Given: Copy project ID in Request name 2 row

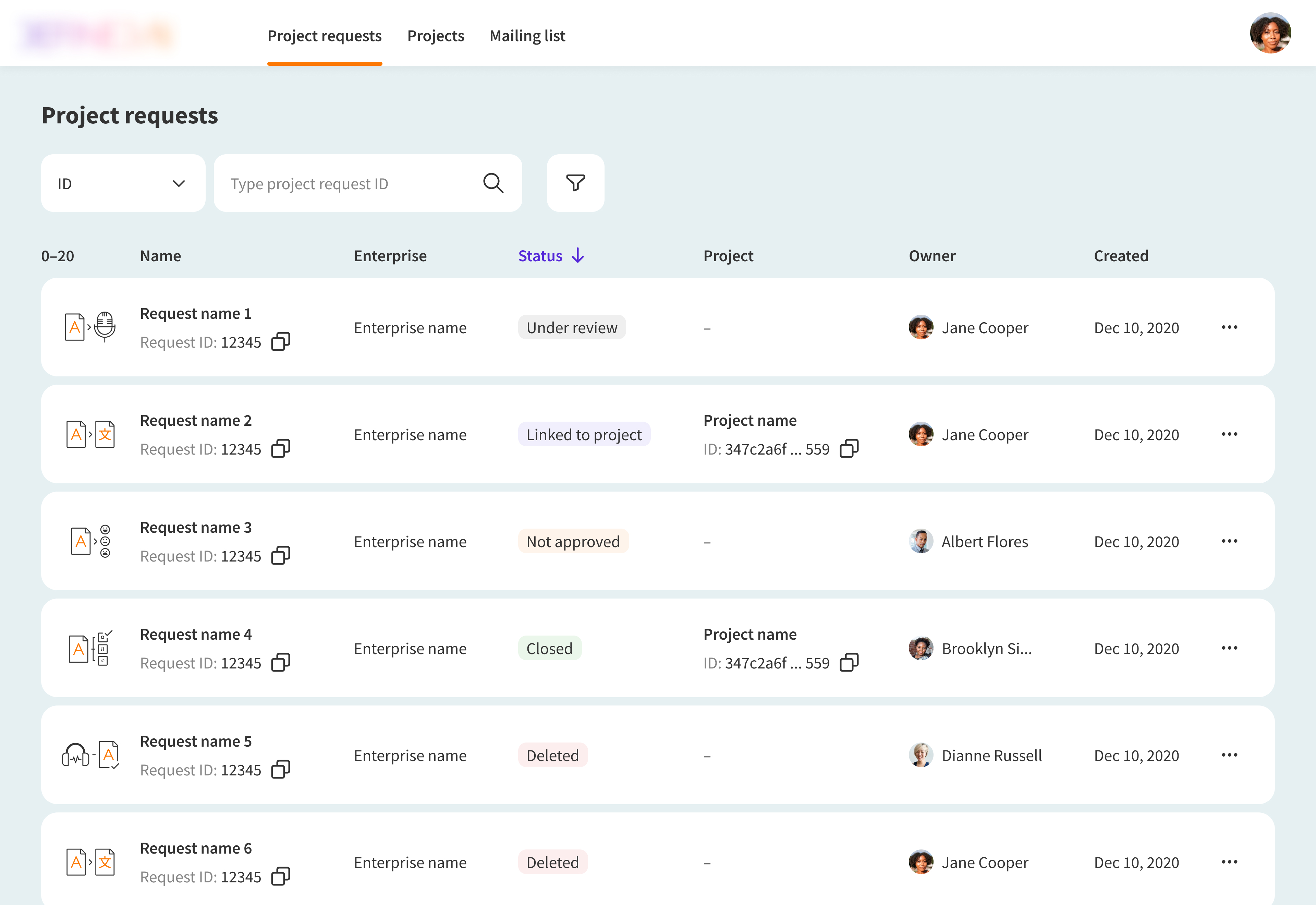Looking at the screenshot, I should (849, 448).
